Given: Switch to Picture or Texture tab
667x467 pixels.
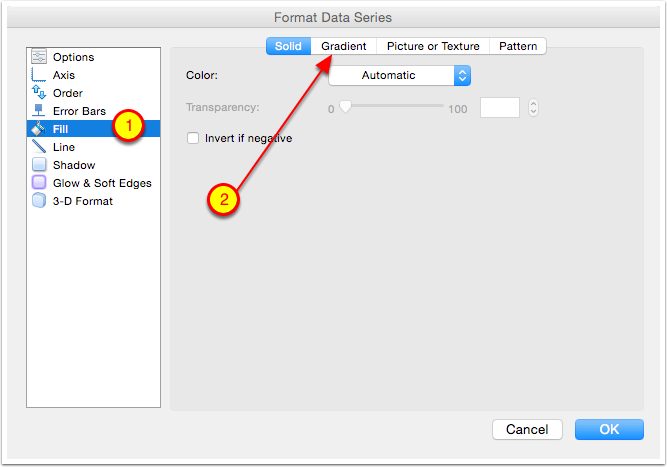Looking at the screenshot, I should tap(433, 46).
